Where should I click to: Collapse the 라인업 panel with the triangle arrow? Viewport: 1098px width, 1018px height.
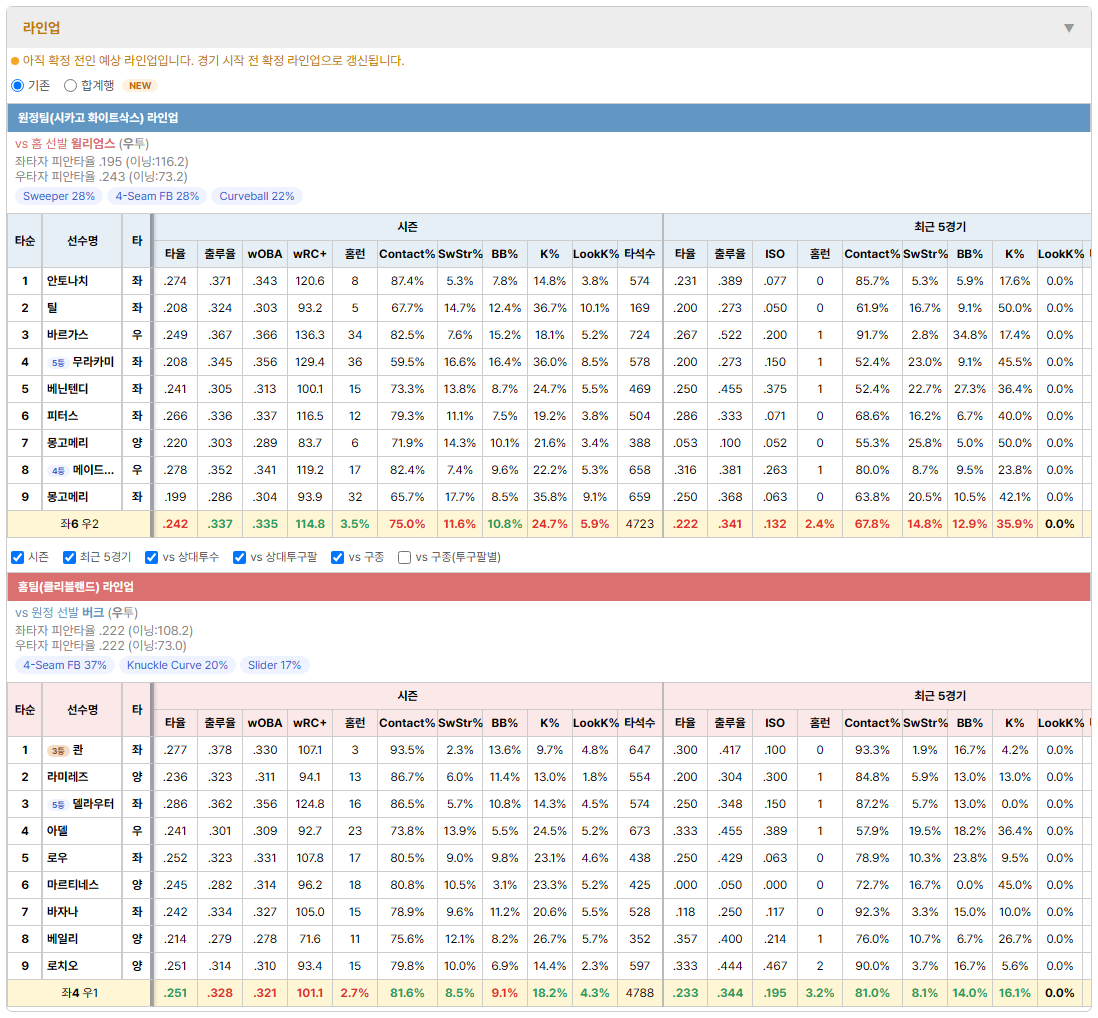coord(1069,28)
